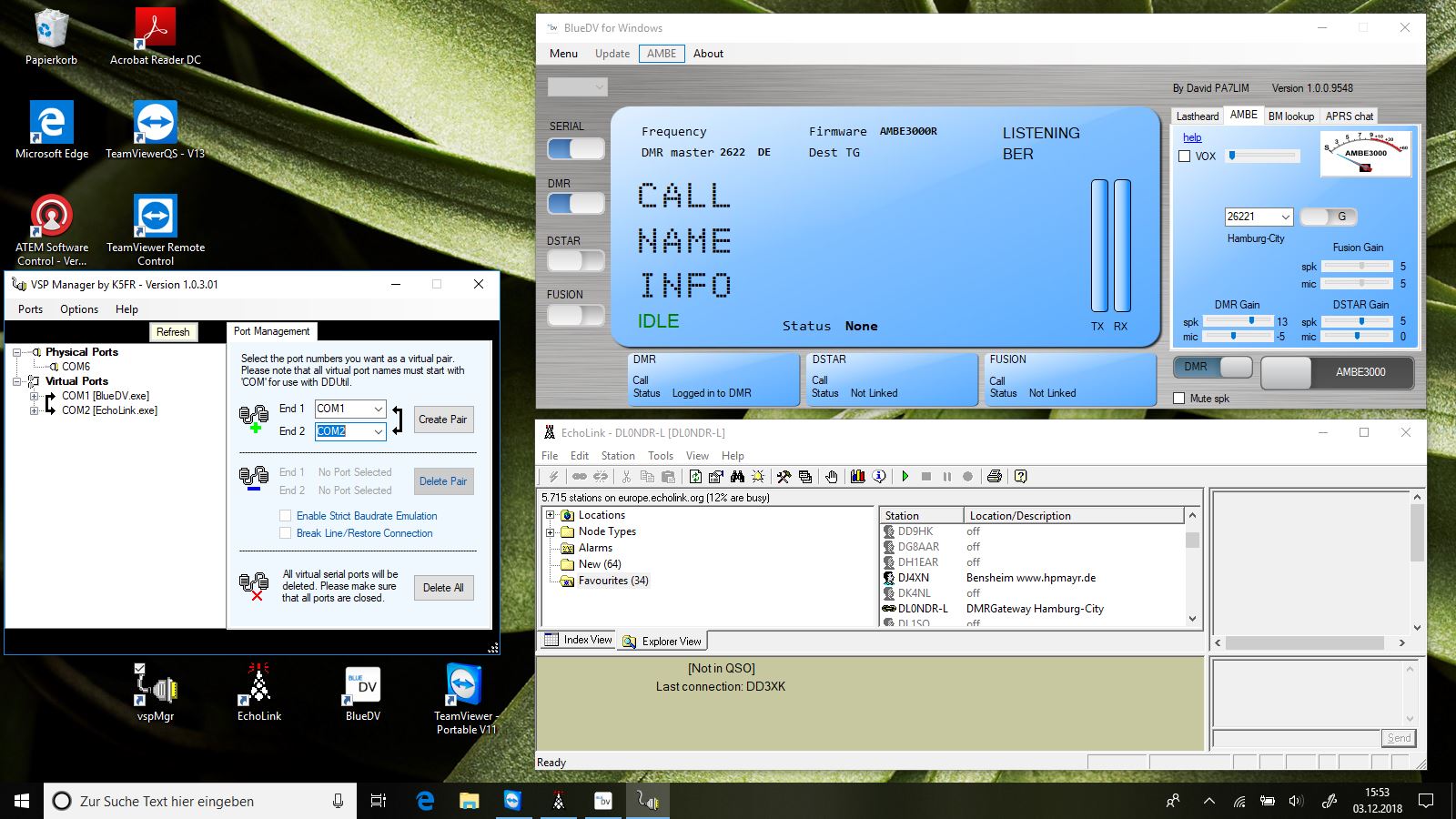Expand the Locations tree node
Image resolution: width=1456 pixels, height=819 pixels.
(x=551, y=515)
